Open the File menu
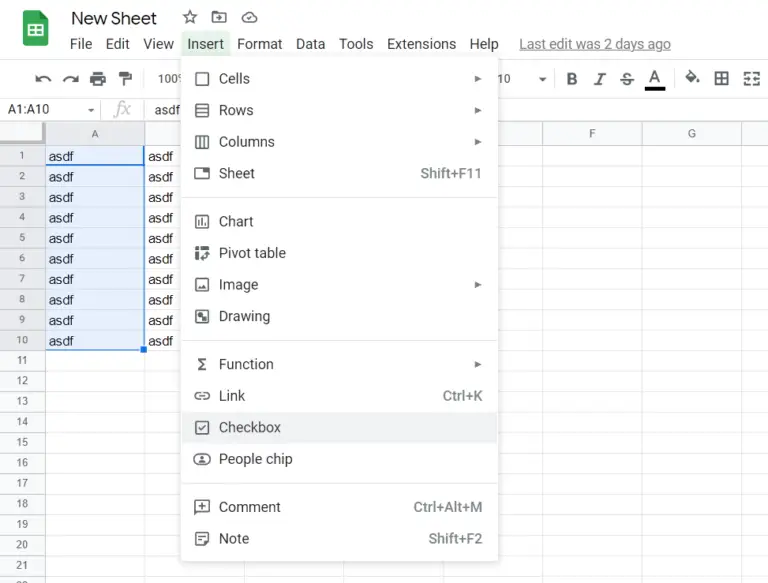The width and height of the screenshot is (768, 583). [81, 44]
